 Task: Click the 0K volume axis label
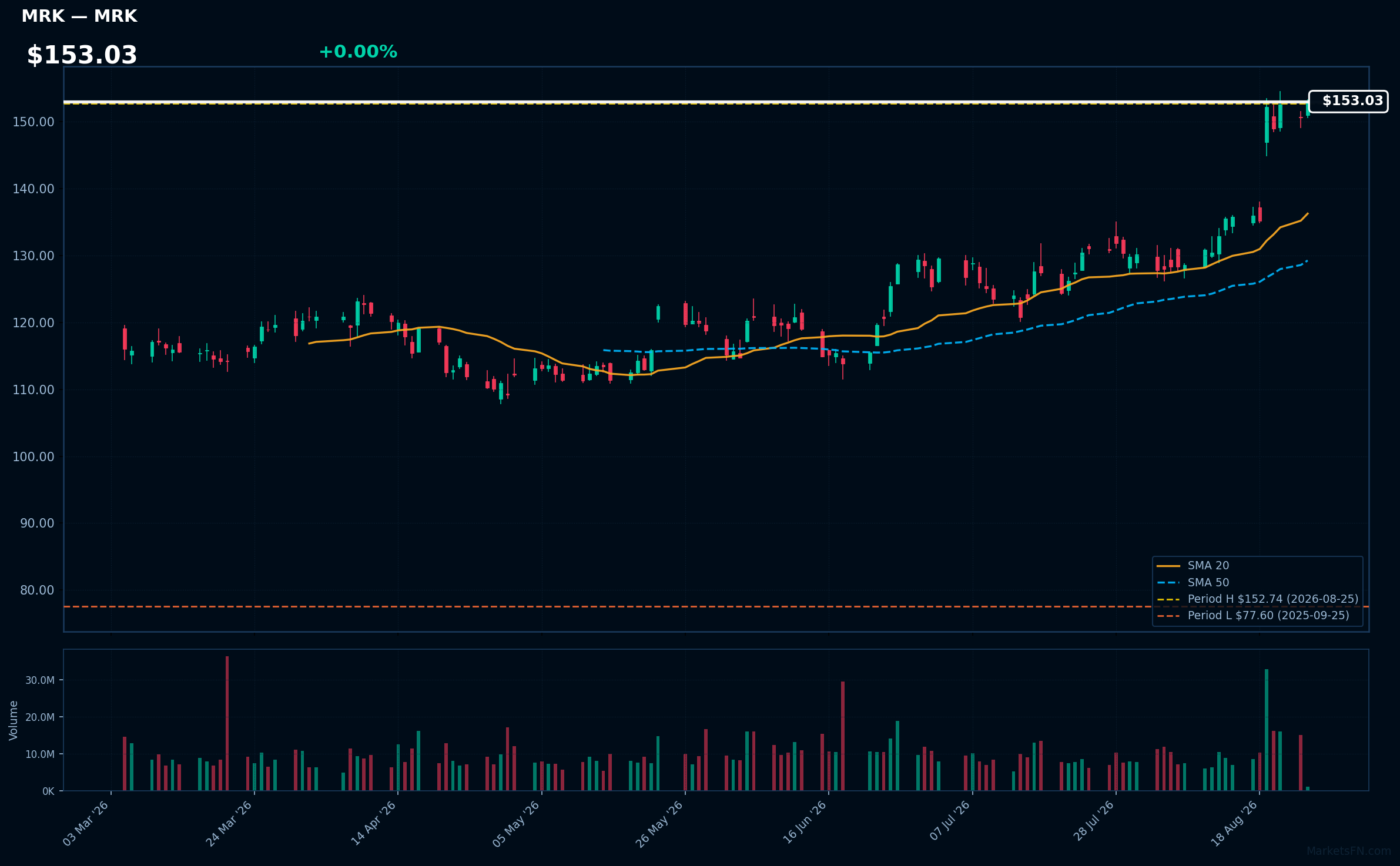pos(48,791)
